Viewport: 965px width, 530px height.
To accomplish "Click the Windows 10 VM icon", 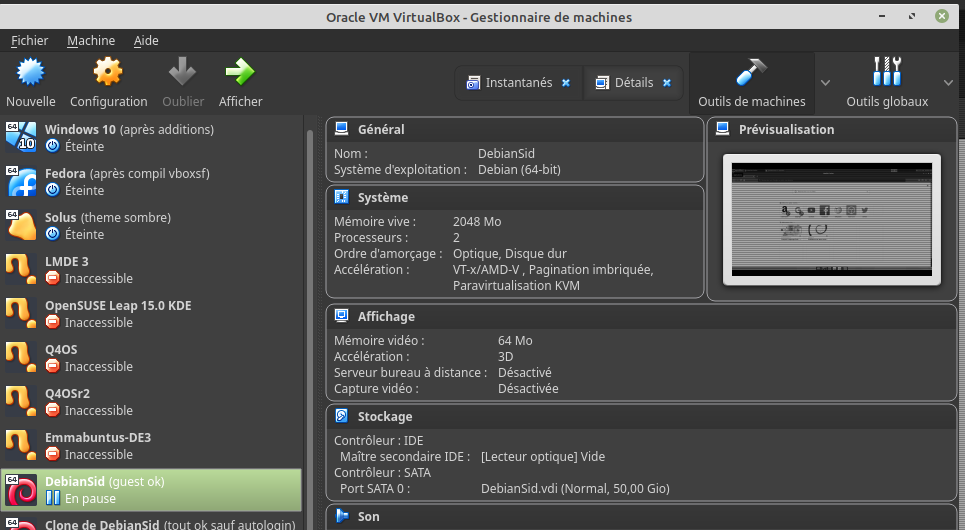I will tap(21, 137).
